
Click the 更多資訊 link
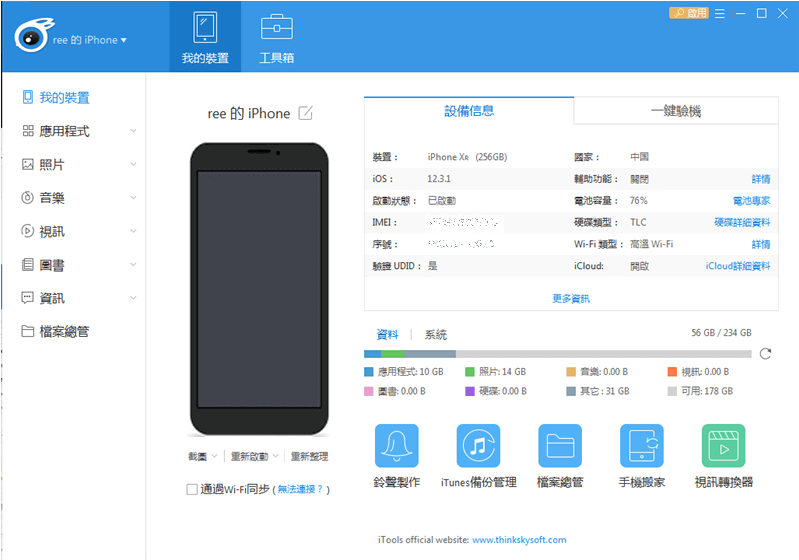[571, 299]
